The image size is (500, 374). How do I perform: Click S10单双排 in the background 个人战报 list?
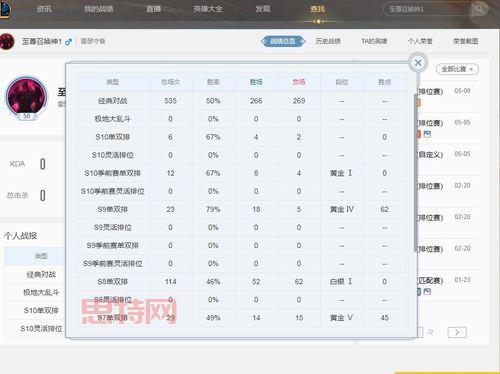click(41, 310)
